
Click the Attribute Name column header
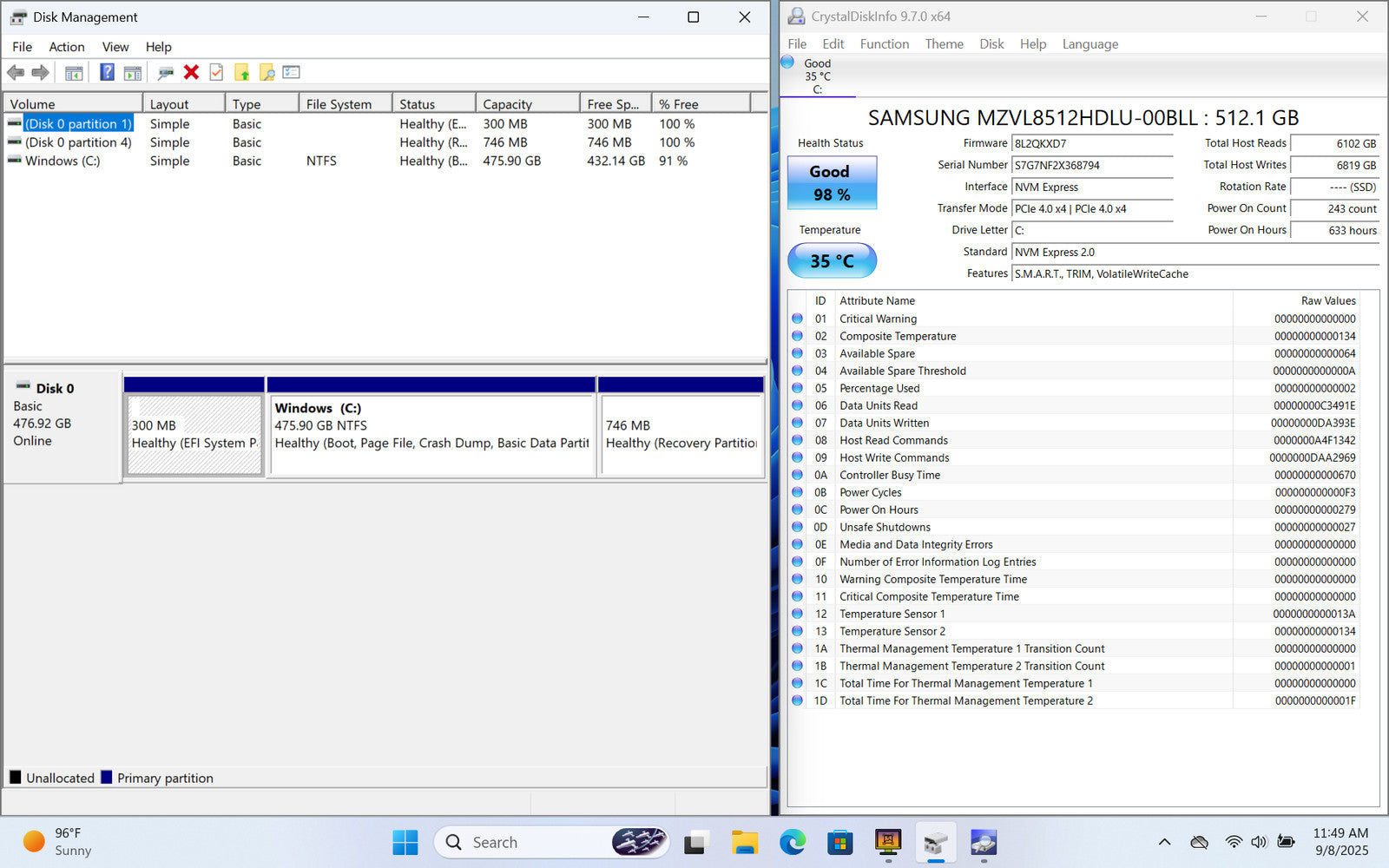[1034, 300]
